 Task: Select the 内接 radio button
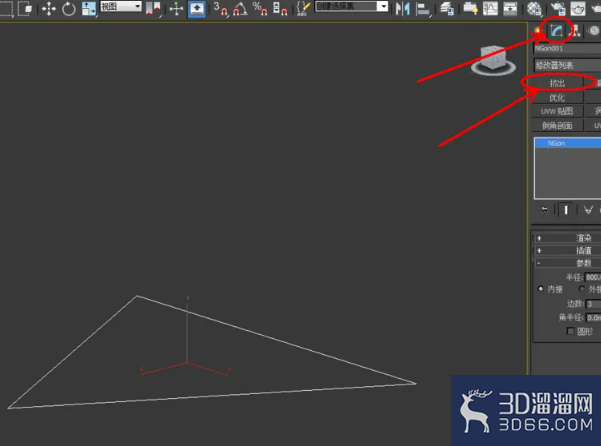pyautogui.click(x=541, y=289)
